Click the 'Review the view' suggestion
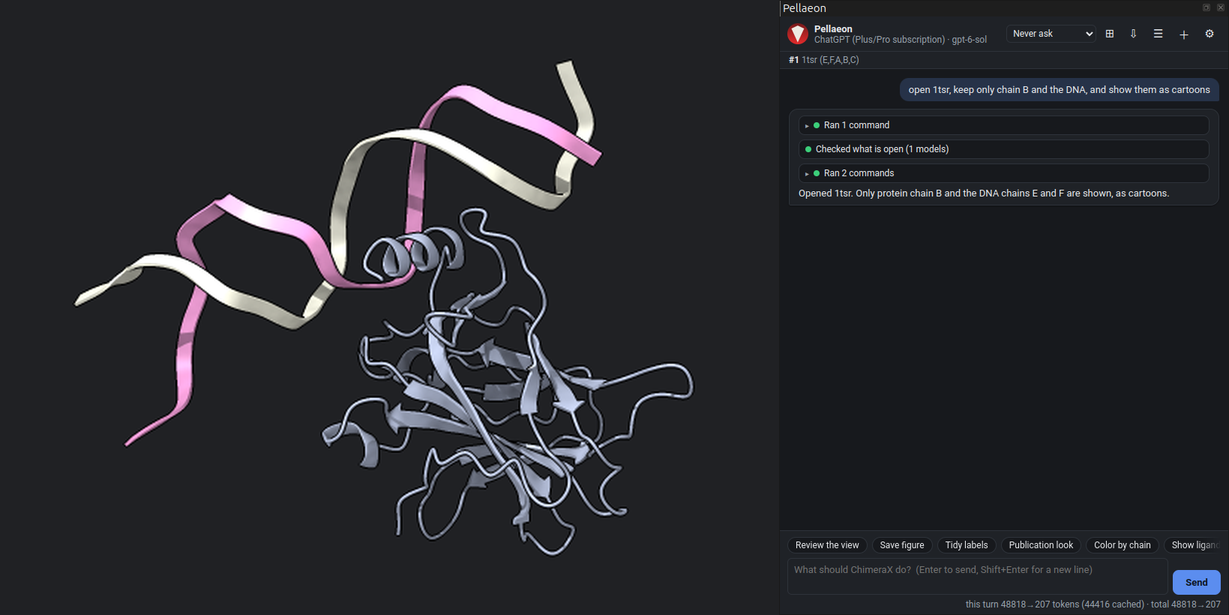Image resolution: width=1229 pixels, height=615 pixels. [827, 545]
